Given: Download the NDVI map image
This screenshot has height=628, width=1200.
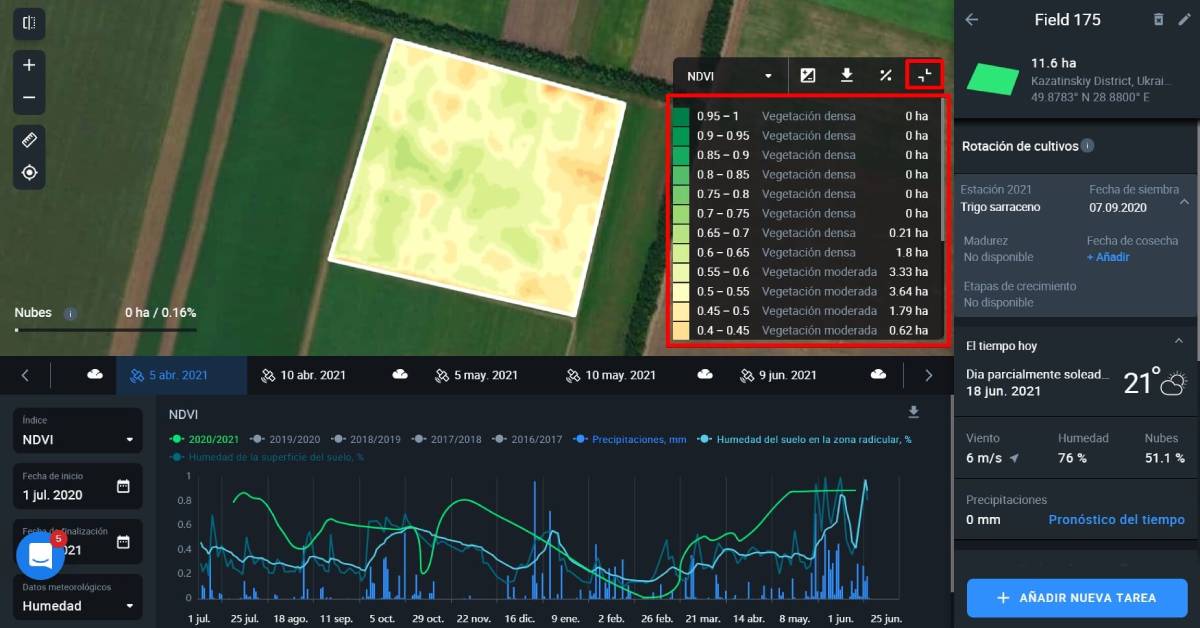Looking at the screenshot, I should 846,74.
